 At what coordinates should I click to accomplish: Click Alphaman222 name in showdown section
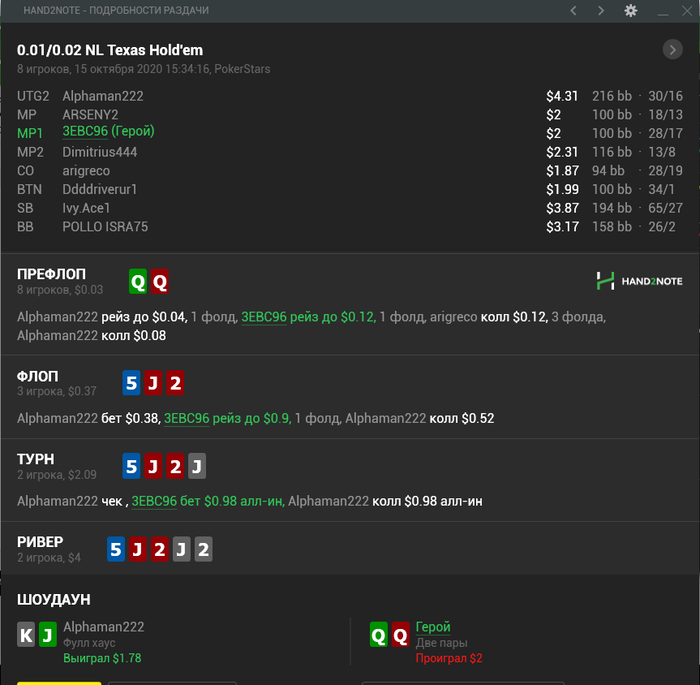click(104, 627)
